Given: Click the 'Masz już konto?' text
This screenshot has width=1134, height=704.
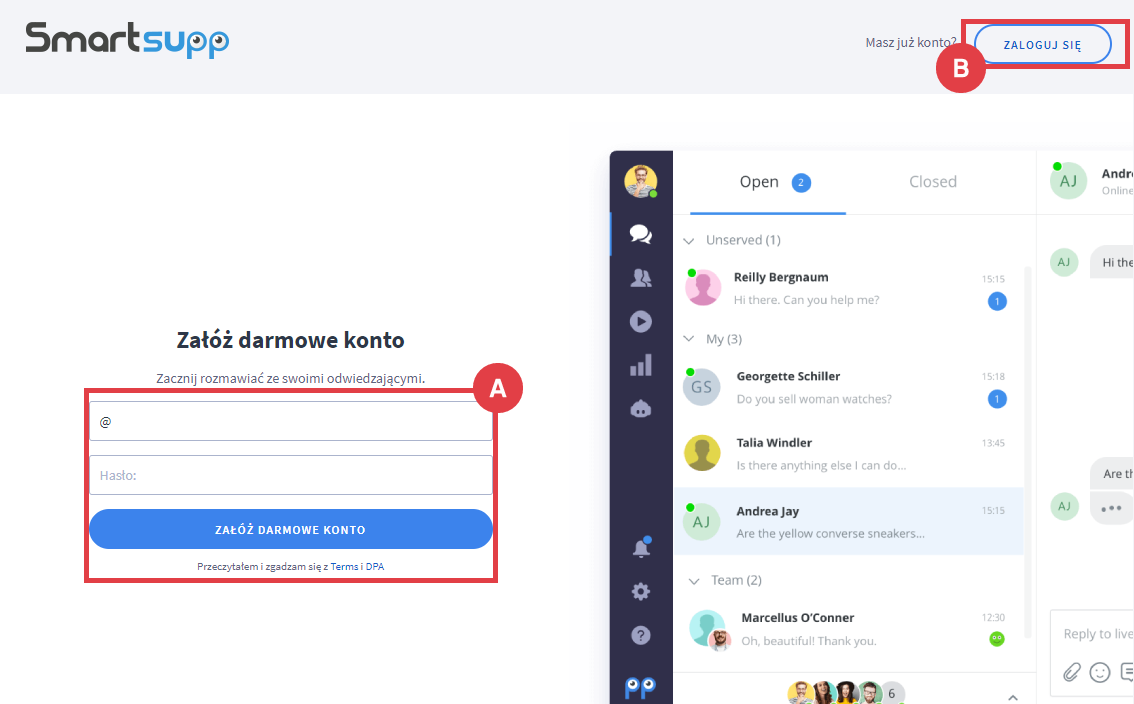Looking at the screenshot, I should coord(911,43).
